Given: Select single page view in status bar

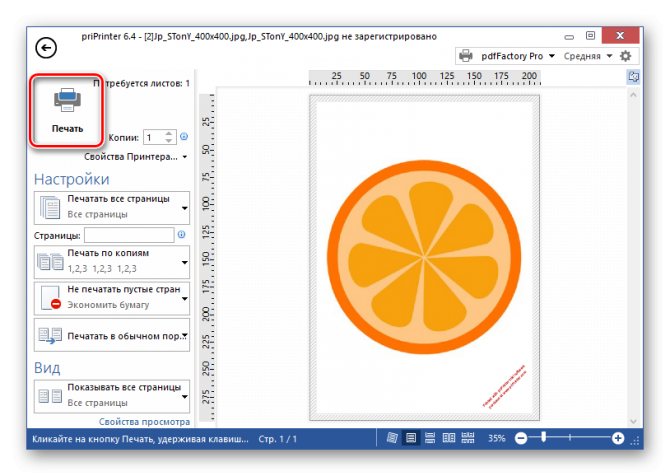Looking at the screenshot, I should pyautogui.click(x=410, y=438).
